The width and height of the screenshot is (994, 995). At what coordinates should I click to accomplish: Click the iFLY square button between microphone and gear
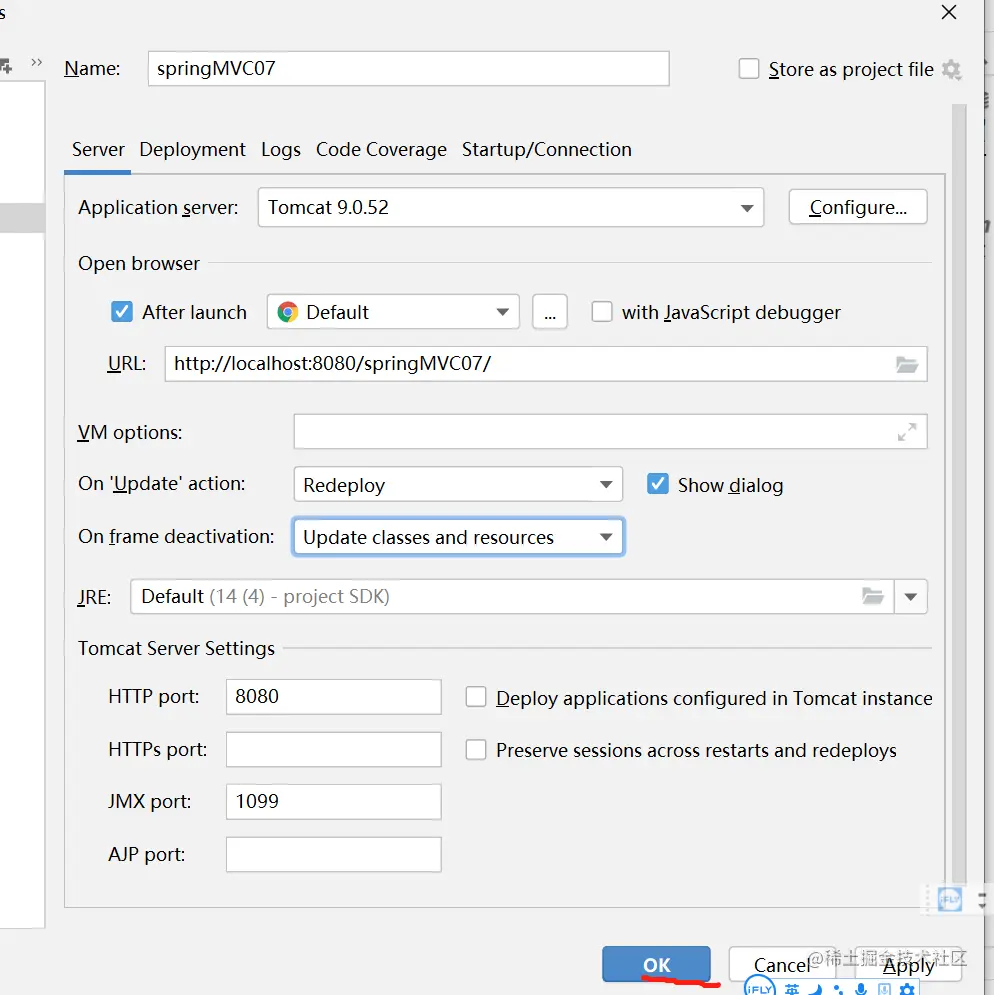(x=884, y=989)
